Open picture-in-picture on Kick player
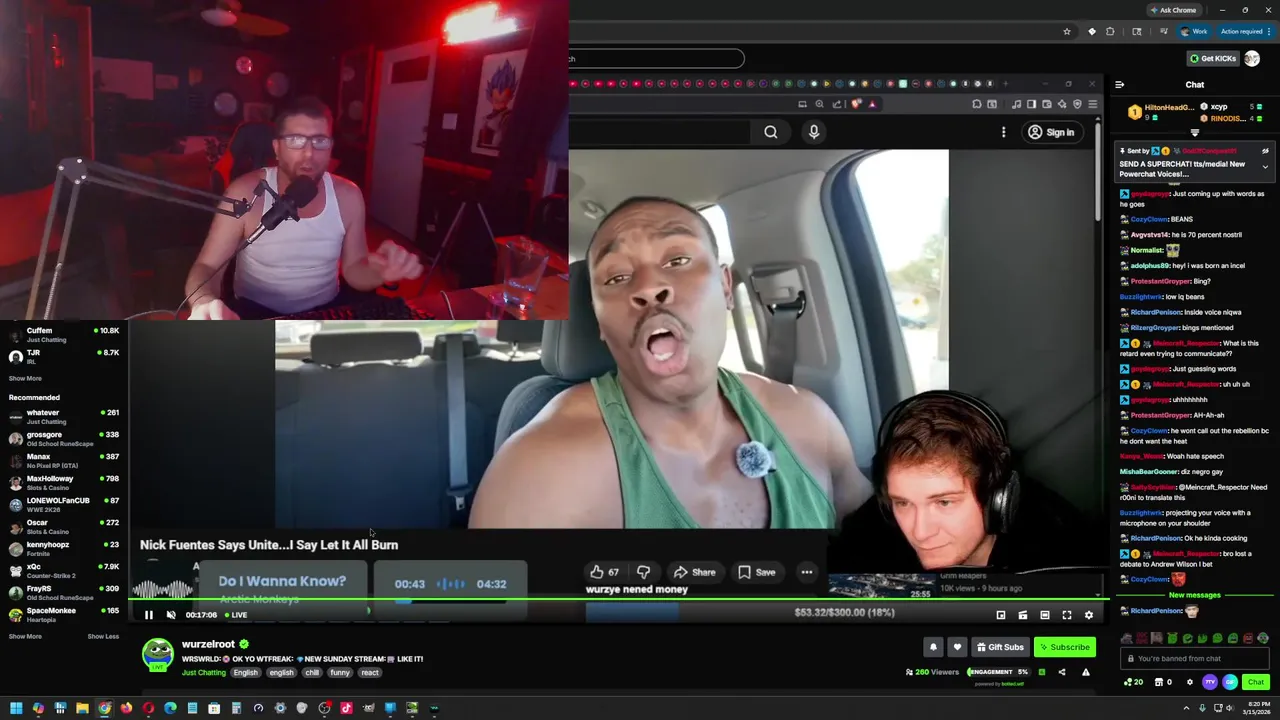1280x720 pixels. click(x=1001, y=615)
